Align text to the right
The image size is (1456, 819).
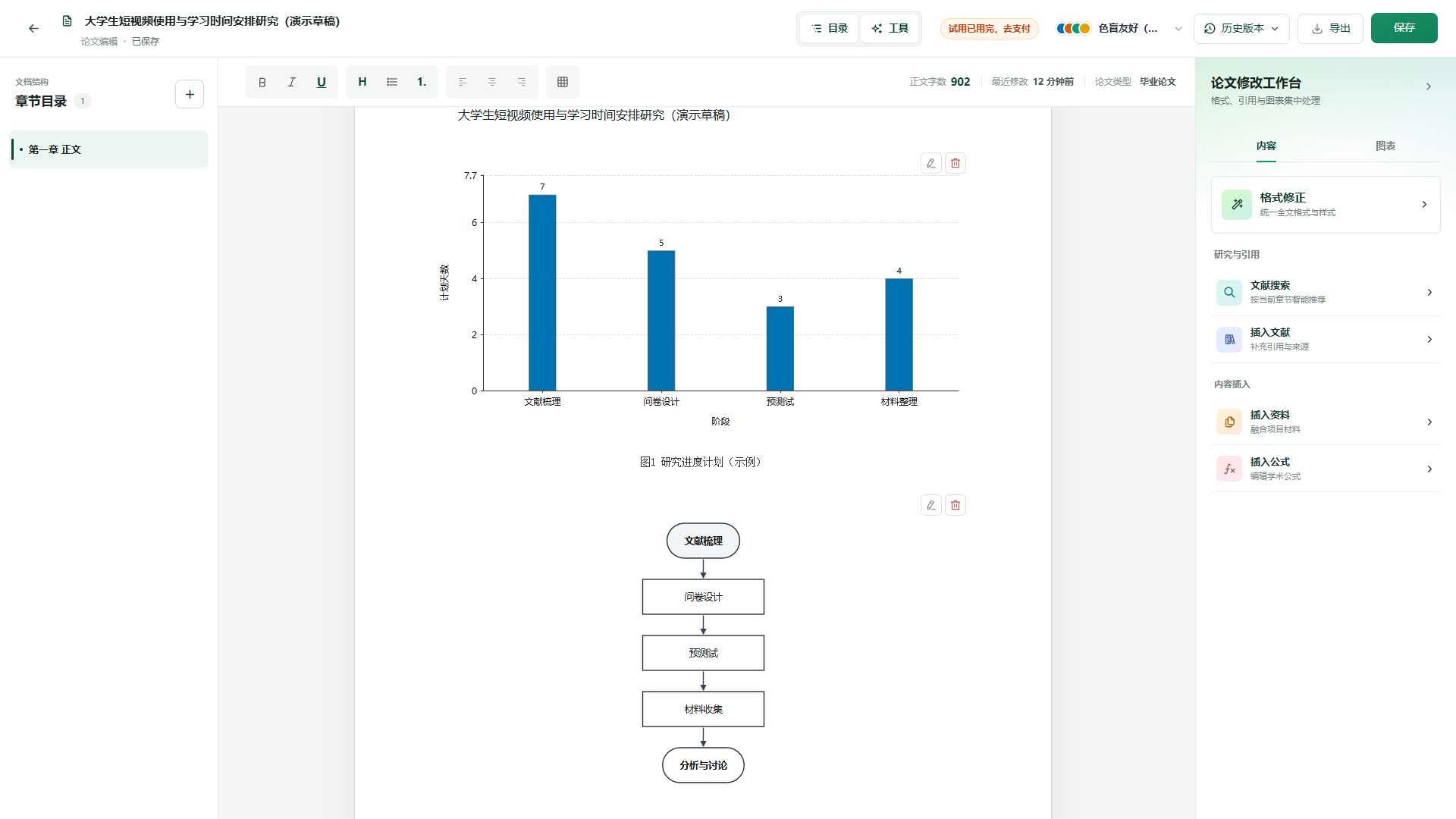coord(522,82)
